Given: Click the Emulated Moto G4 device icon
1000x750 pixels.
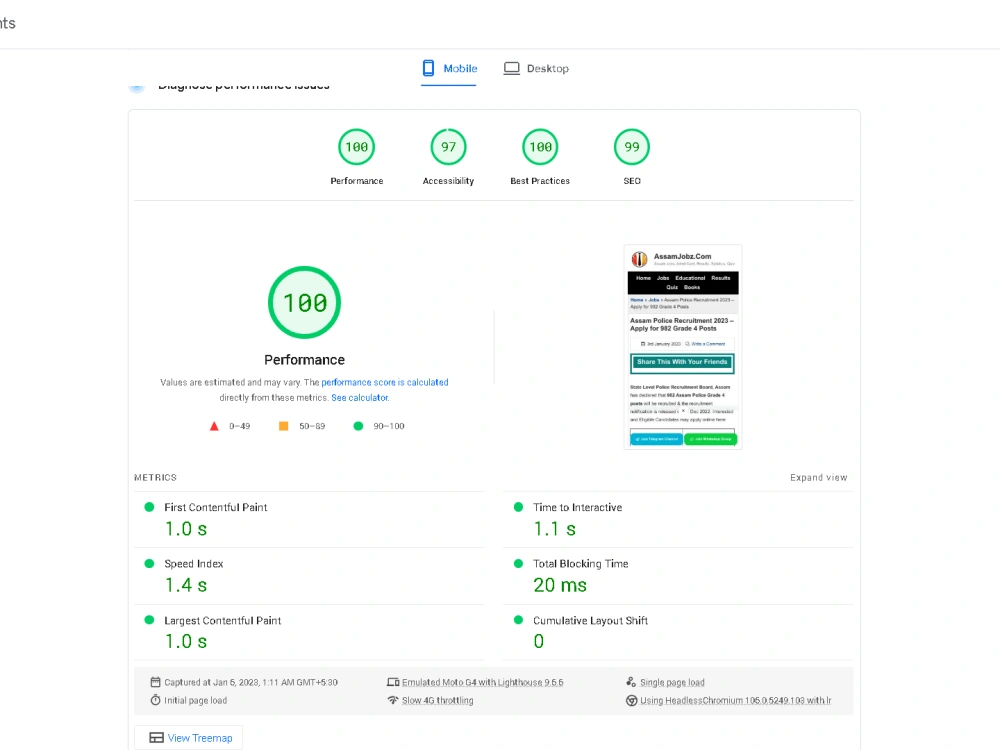Looking at the screenshot, I should [393, 682].
